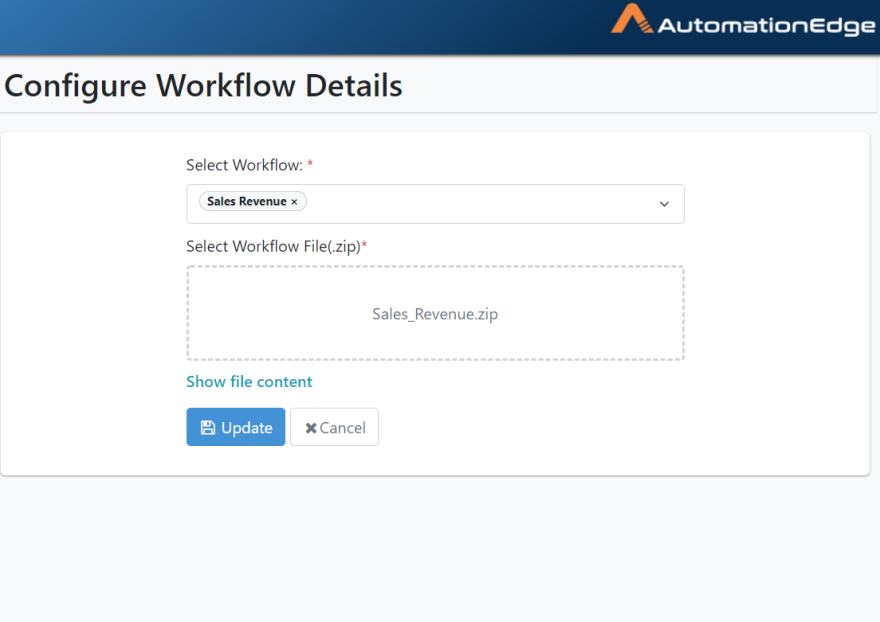This screenshot has height=622, width=880.
Task: Open the Show file content link
Action: tap(249, 382)
